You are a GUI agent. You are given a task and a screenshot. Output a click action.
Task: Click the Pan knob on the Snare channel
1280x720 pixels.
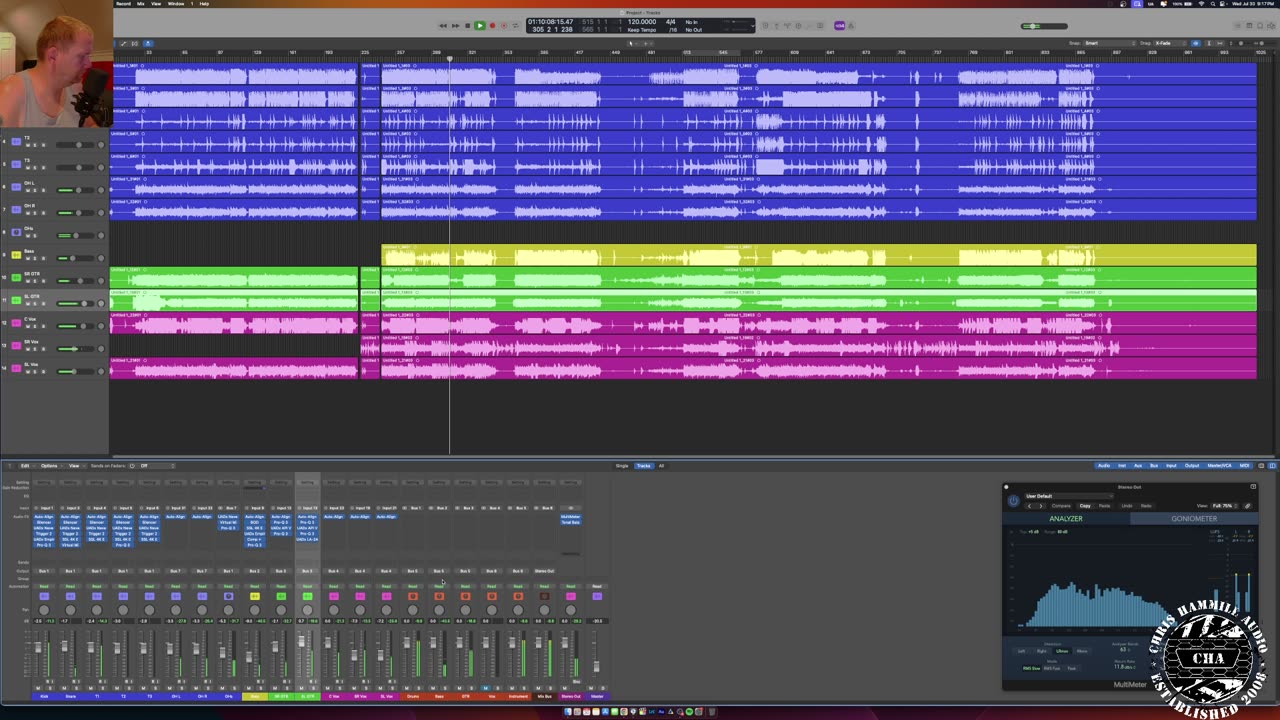coord(70,610)
